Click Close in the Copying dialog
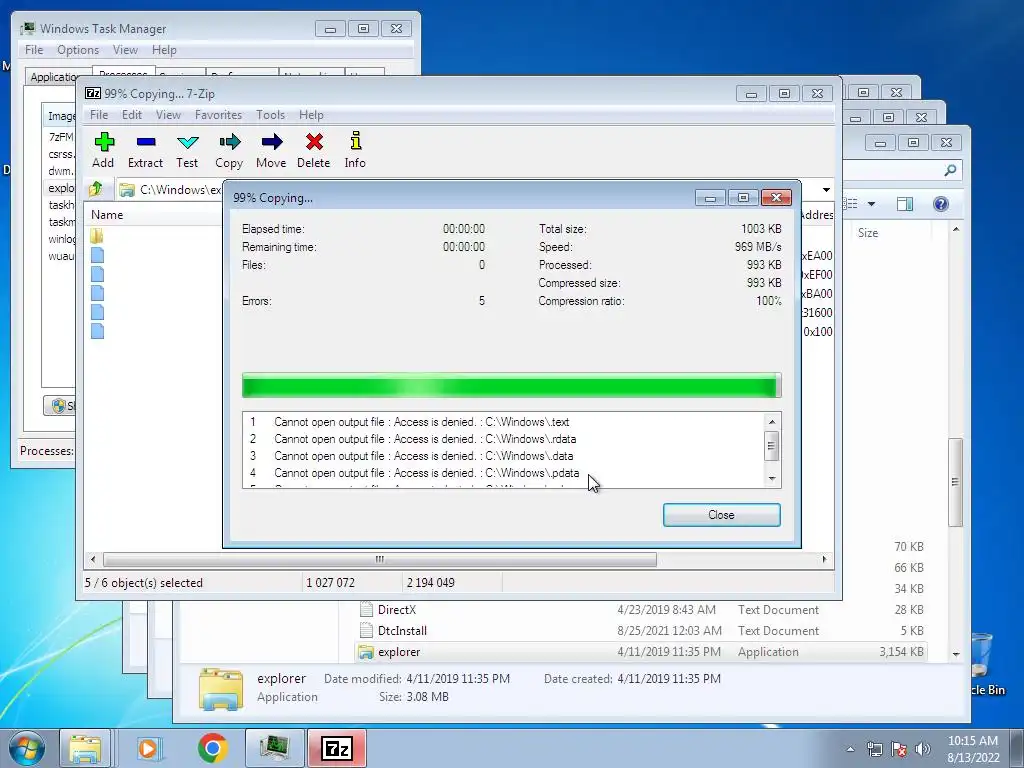This screenshot has height=768, width=1024. 722,515
